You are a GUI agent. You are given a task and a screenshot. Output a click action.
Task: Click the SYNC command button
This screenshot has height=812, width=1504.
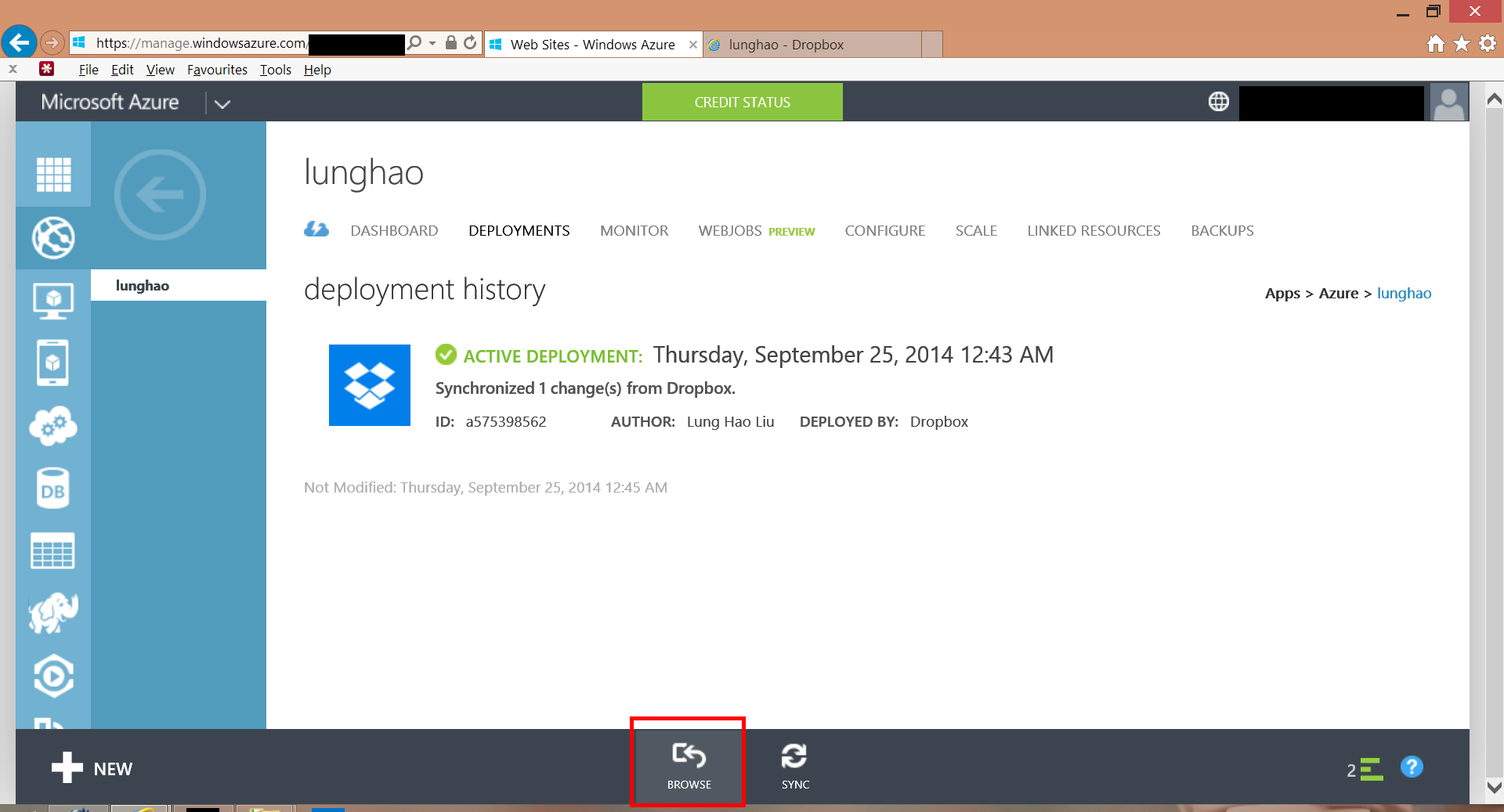tap(795, 765)
